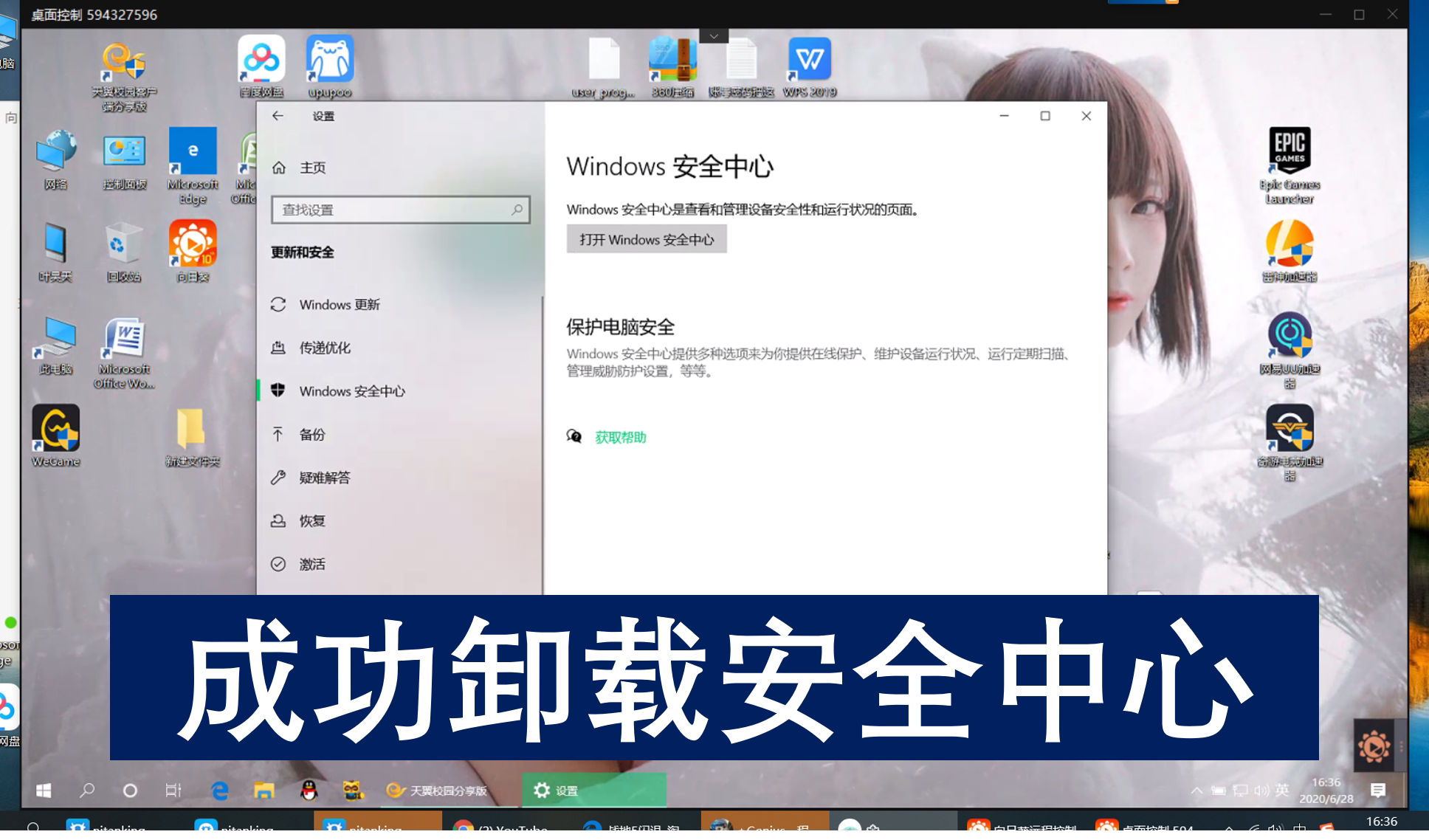Screen dimensions: 1429x840
Task: Click the 打开 Windows 安全中心 button
Action: point(647,239)
